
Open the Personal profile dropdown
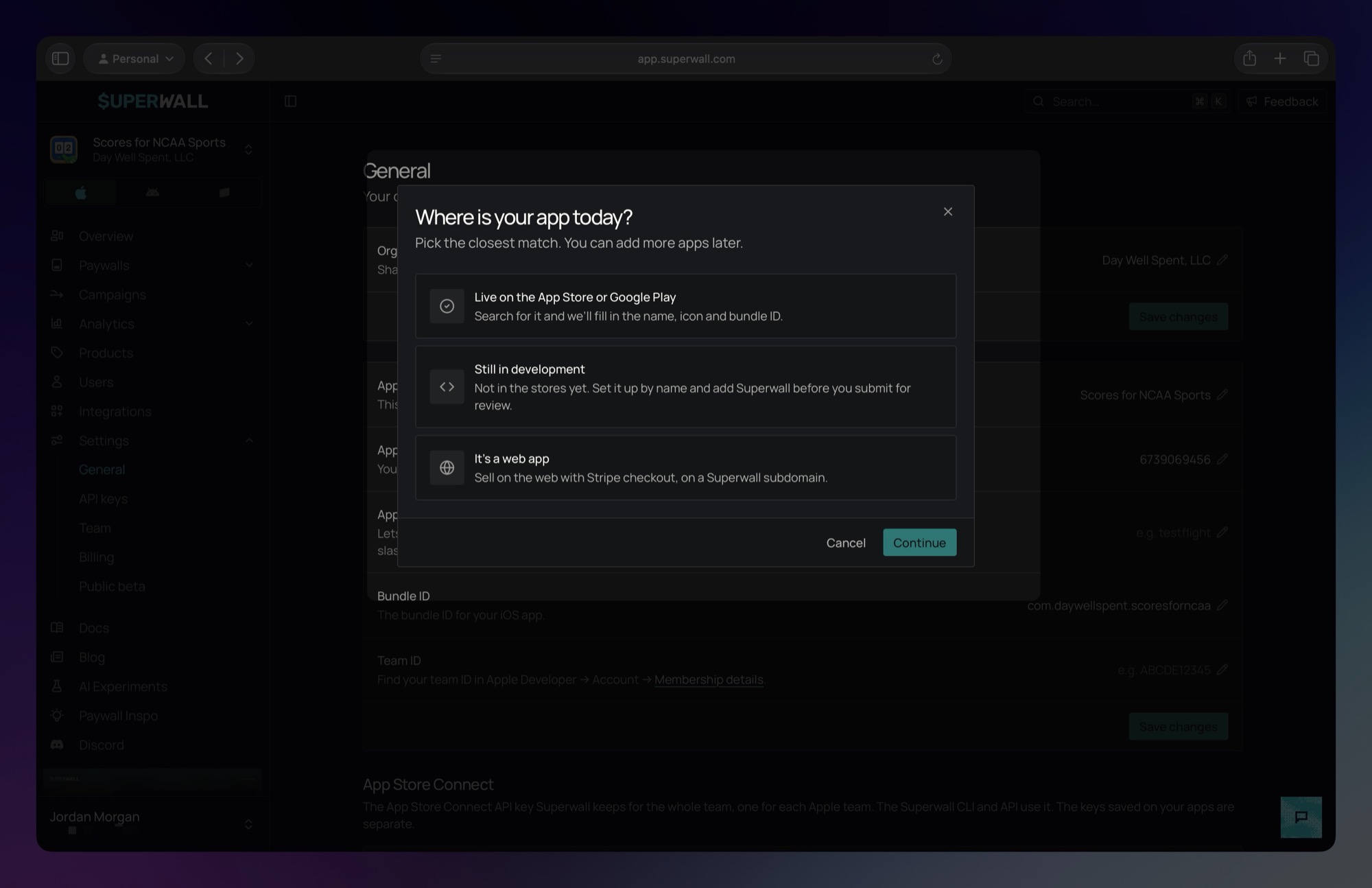134,58
